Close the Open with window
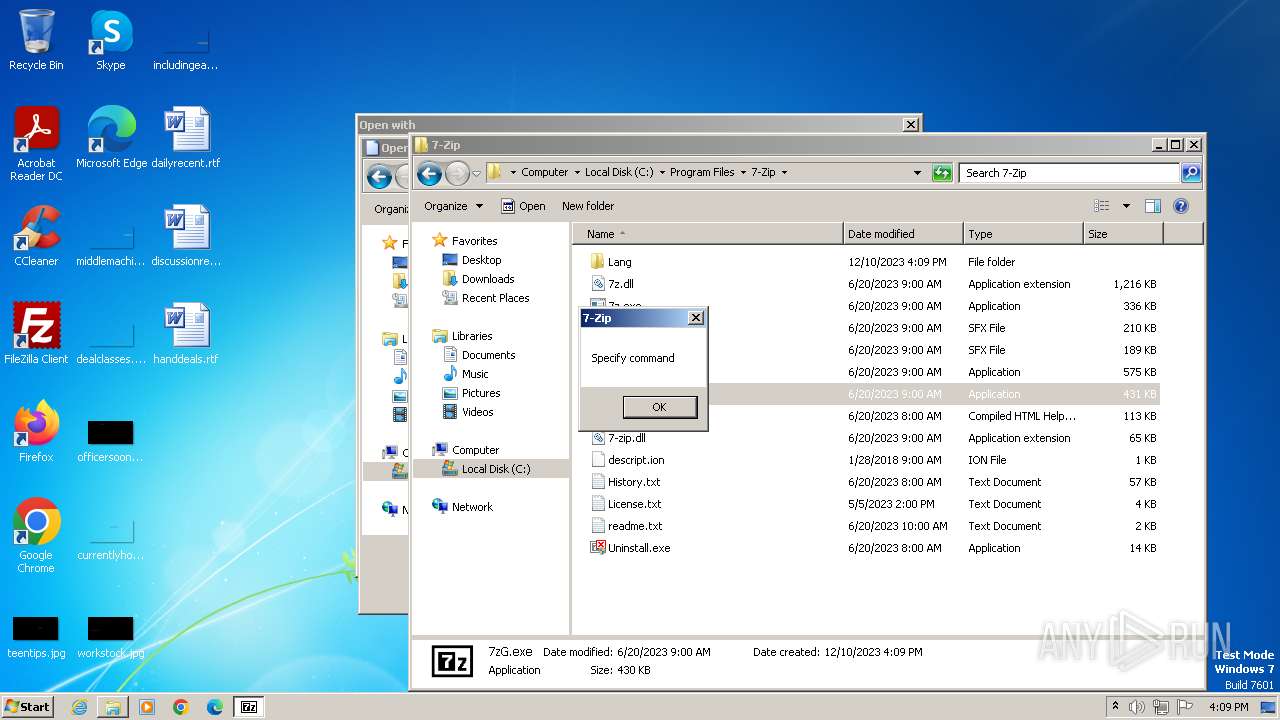This screenshot has height=720, width=1280. tap(910, 125)
